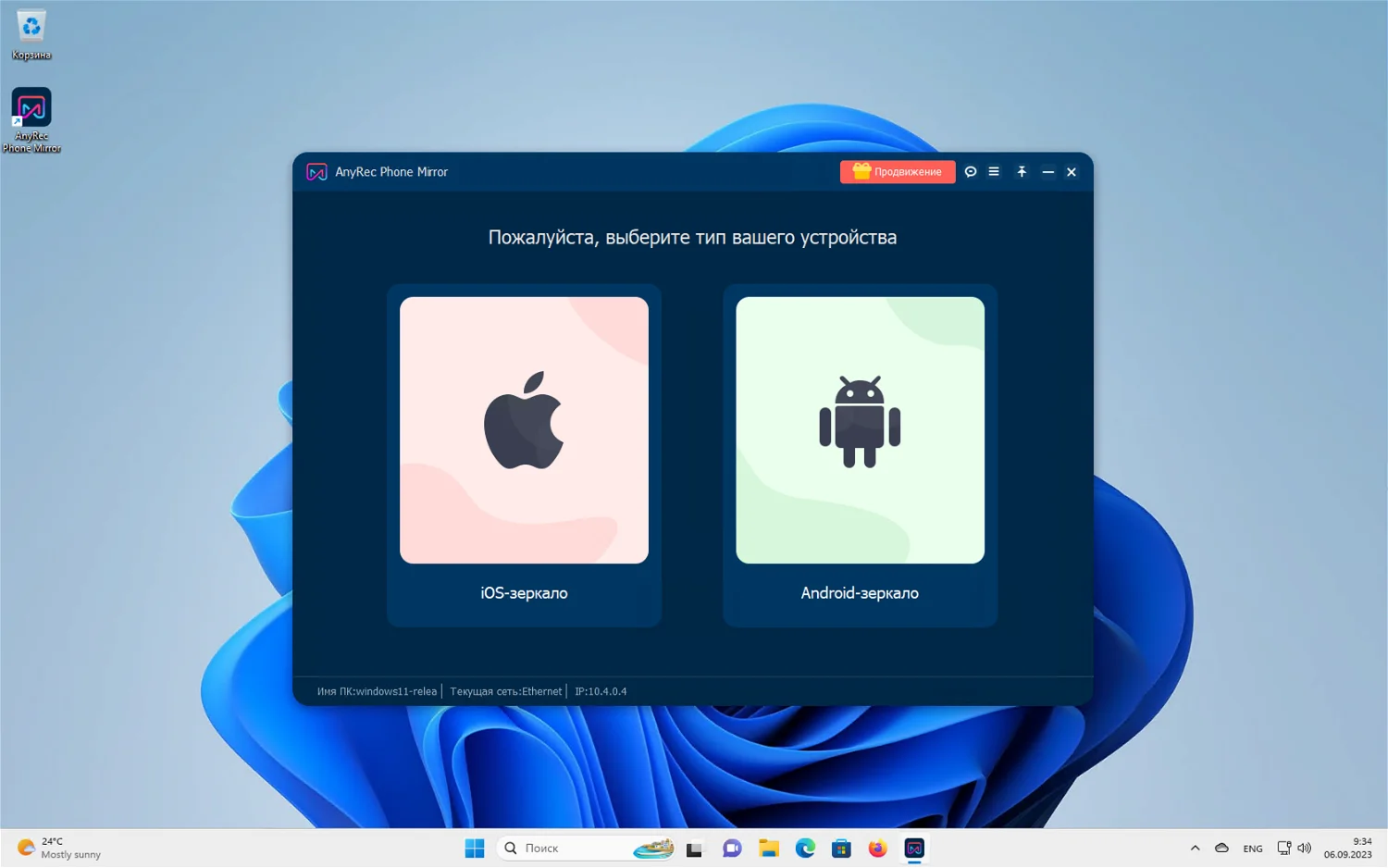Open Microsoft Store from the taskbar
The height and width of the screenshot is (868, 1388).
[841, 848]
